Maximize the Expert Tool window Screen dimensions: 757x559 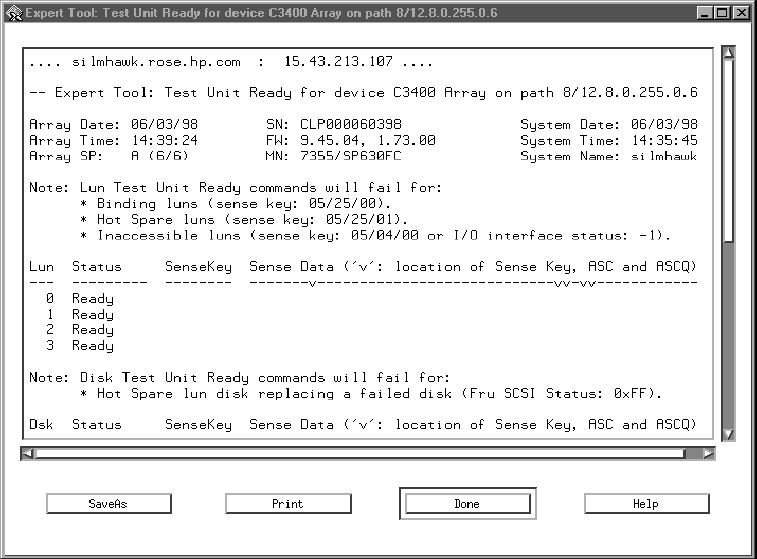tap(723, 13)
